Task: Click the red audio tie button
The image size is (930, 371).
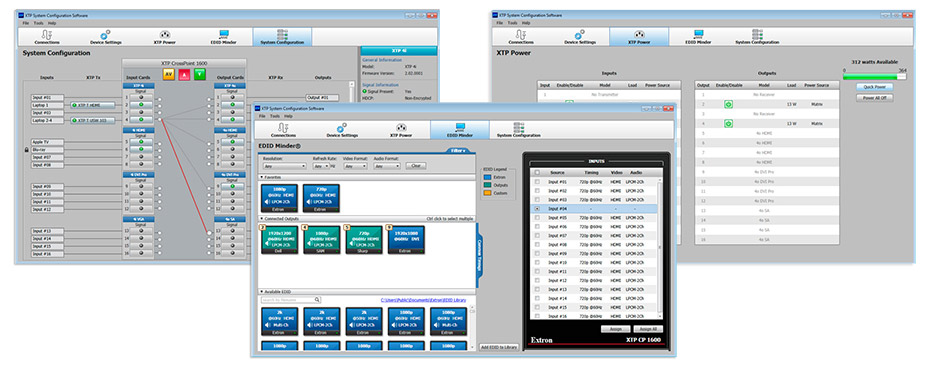Action: point(184,74)
